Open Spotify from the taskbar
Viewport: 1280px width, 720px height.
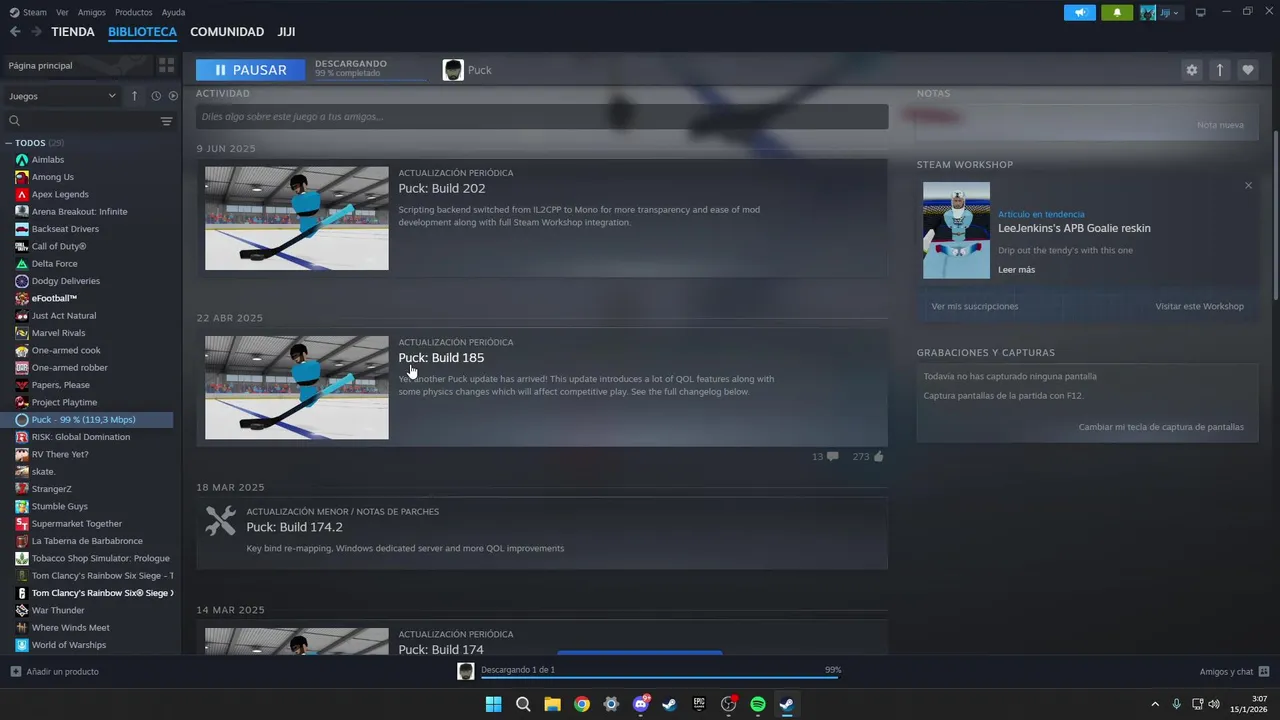757,704
